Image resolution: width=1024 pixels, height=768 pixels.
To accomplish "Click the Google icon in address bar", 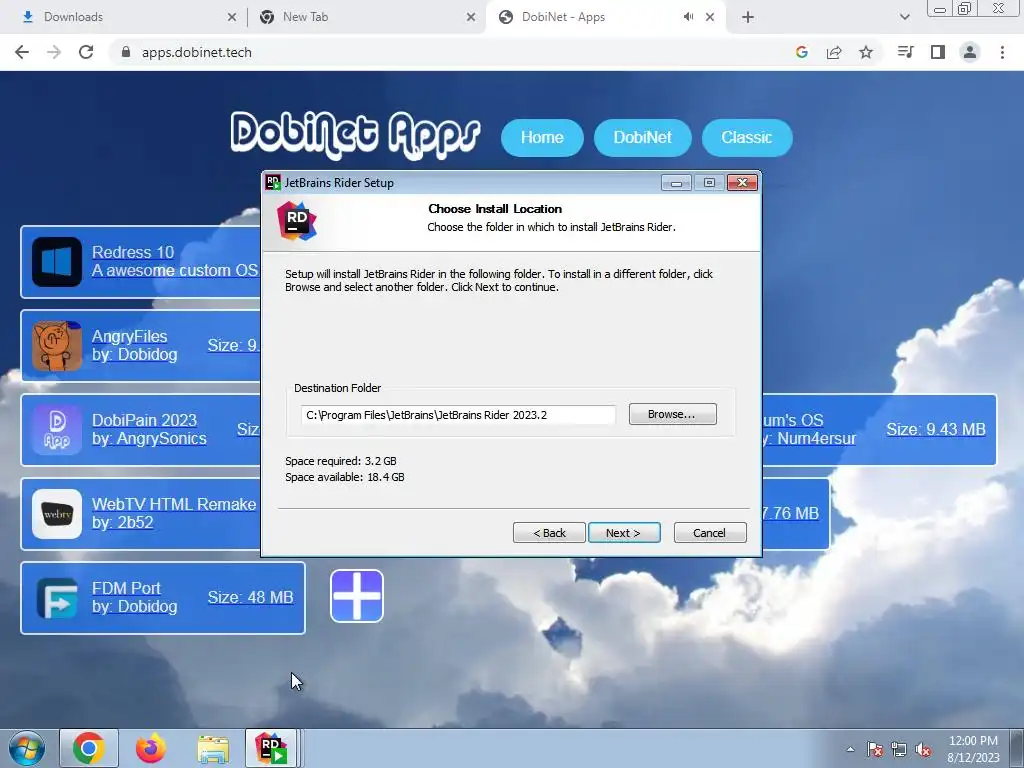I will (801, 52).
